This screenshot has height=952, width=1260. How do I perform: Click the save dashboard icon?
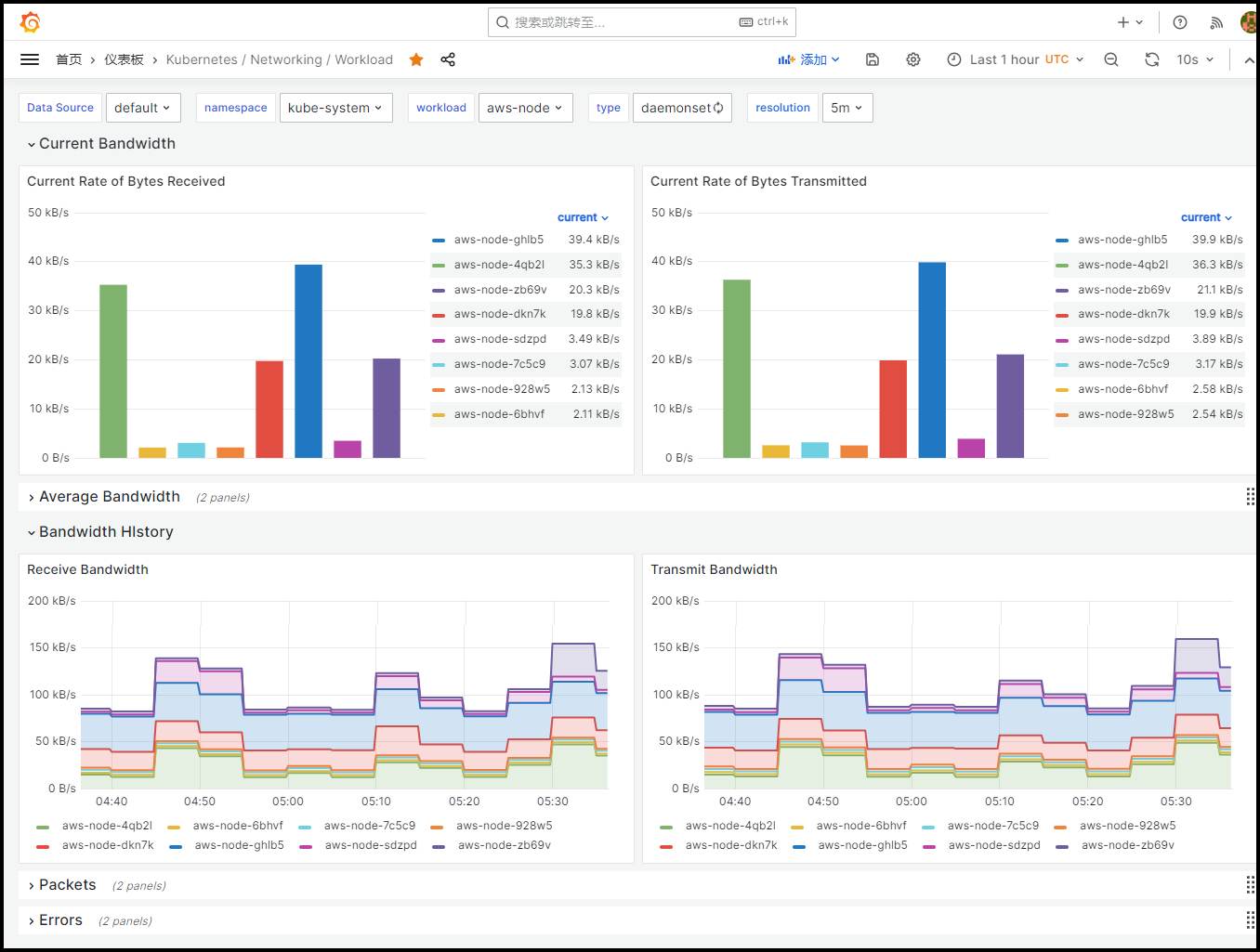(873, 59)
